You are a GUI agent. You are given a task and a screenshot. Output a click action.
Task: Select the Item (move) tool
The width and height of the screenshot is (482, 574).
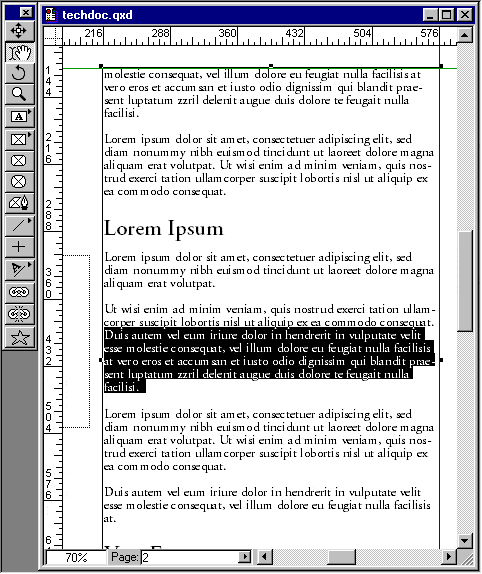point(19,31)
